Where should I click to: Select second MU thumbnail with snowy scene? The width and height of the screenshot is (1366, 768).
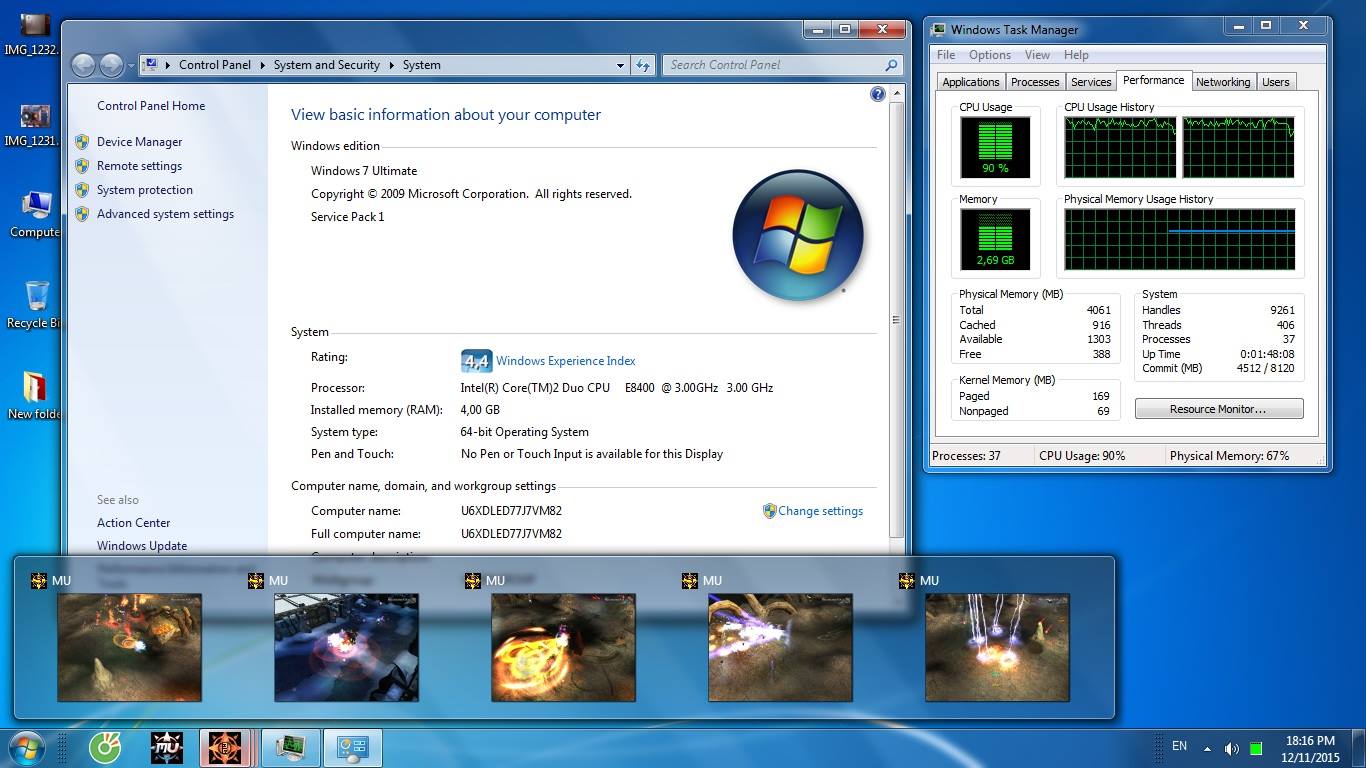[346, 647]
